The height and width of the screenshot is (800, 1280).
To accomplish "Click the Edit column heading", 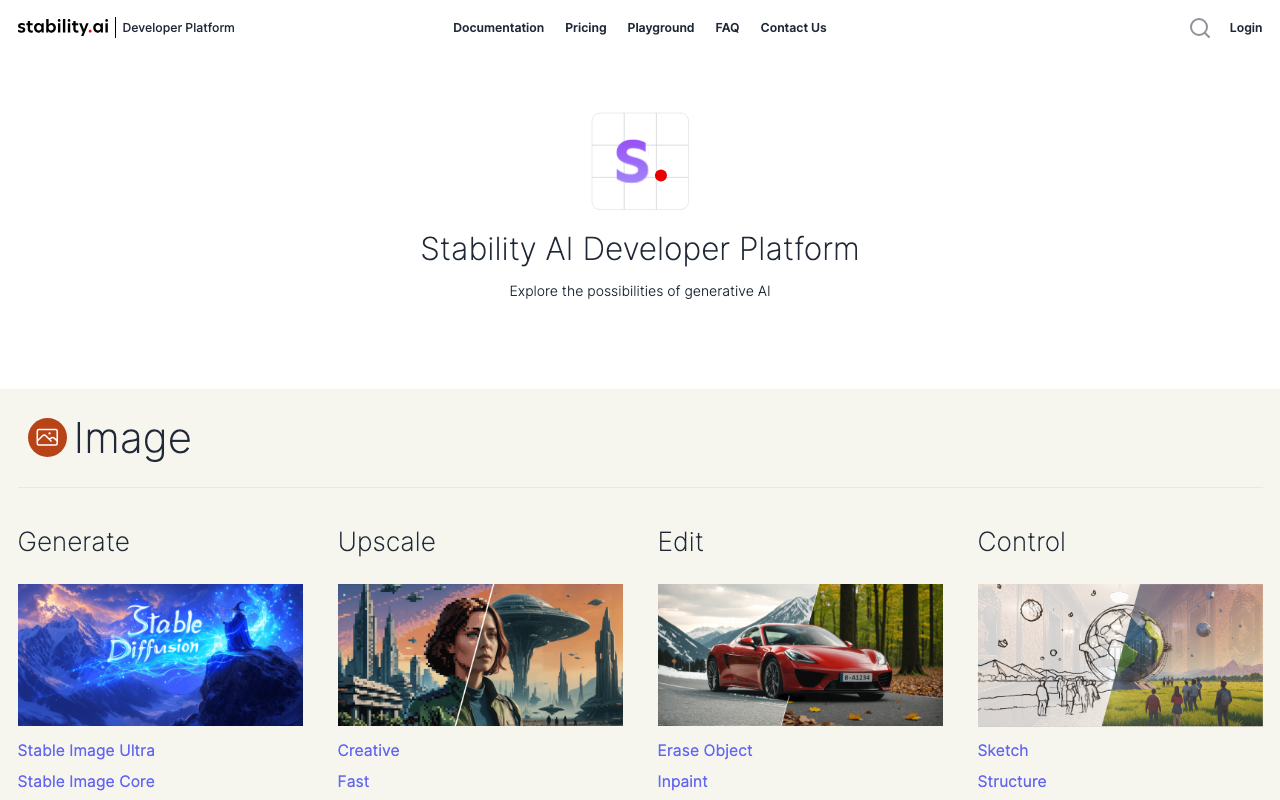I will (x=681, y=541).
